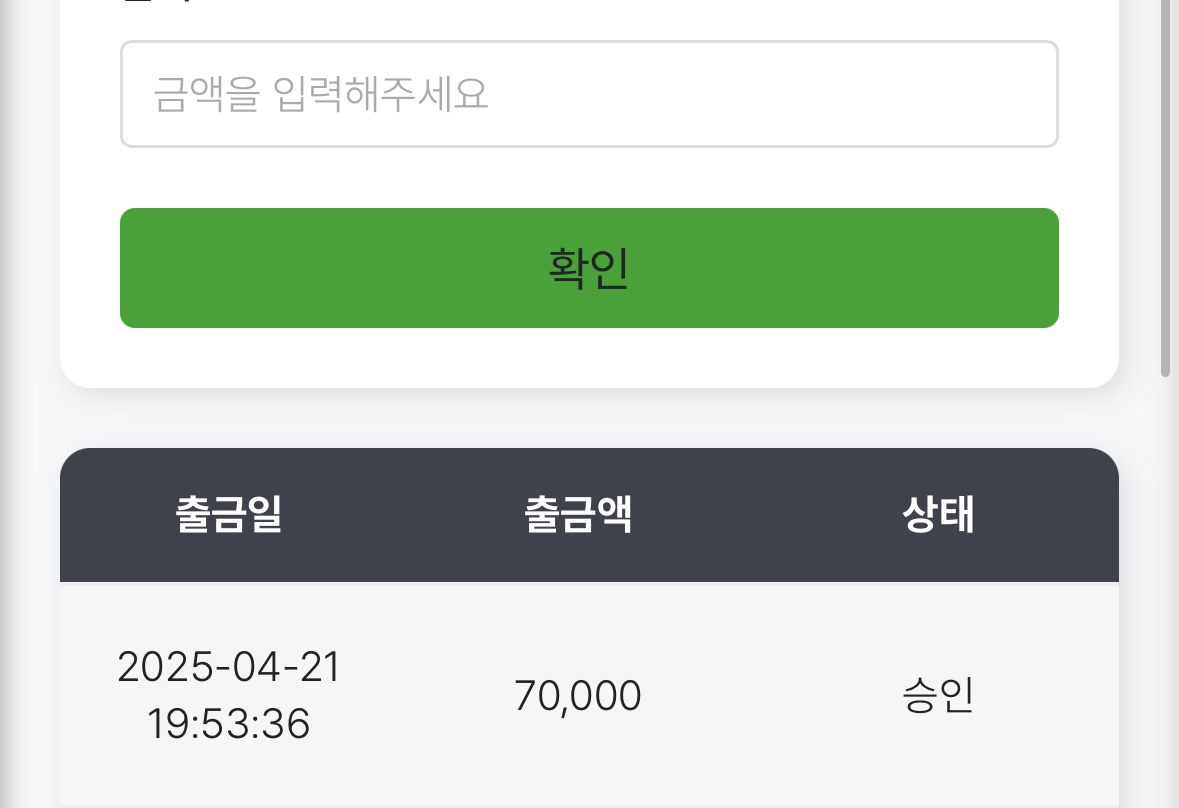Click the 확인 label on the green button
This screenshot has width=1179, height=808.
pos(588,268)
